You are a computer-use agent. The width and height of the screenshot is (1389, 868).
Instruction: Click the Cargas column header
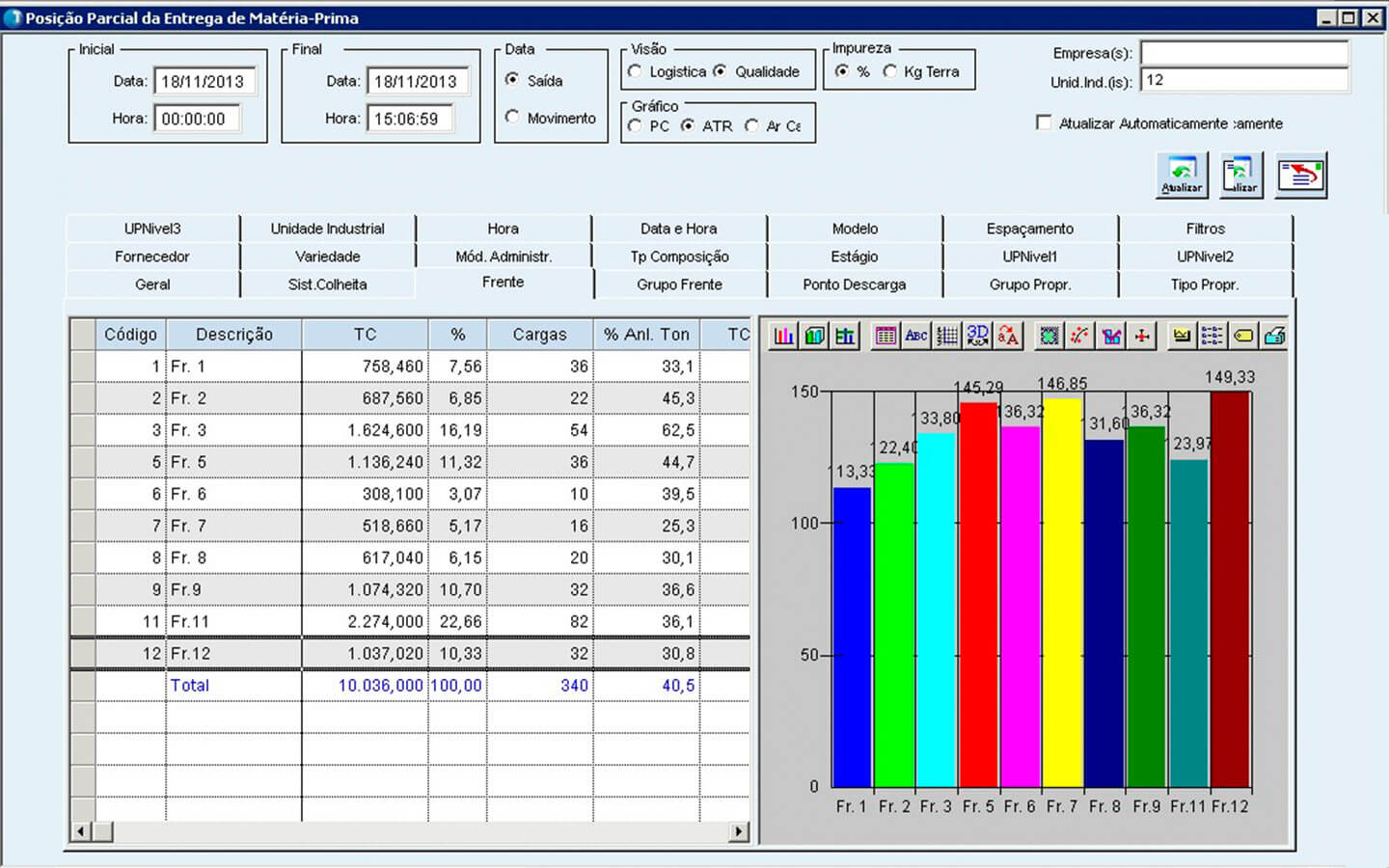(x=539, y=335)
